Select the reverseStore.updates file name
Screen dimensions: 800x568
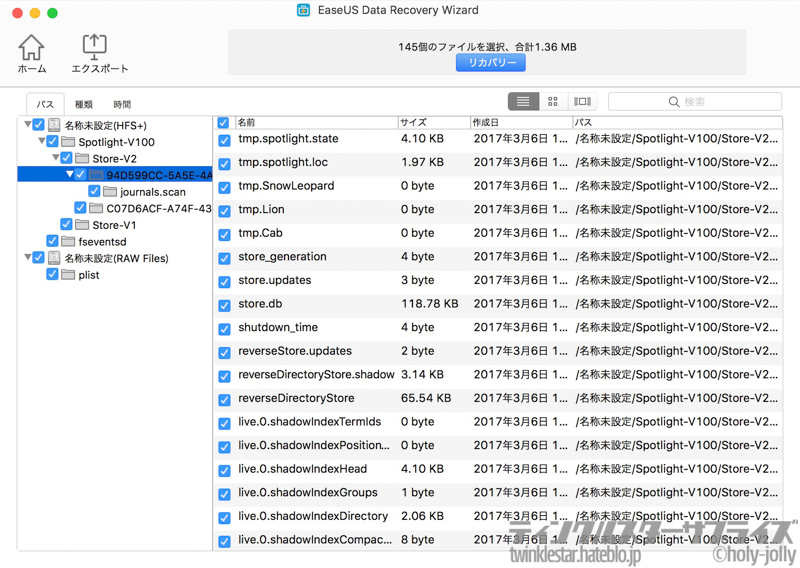click(295, 351)
